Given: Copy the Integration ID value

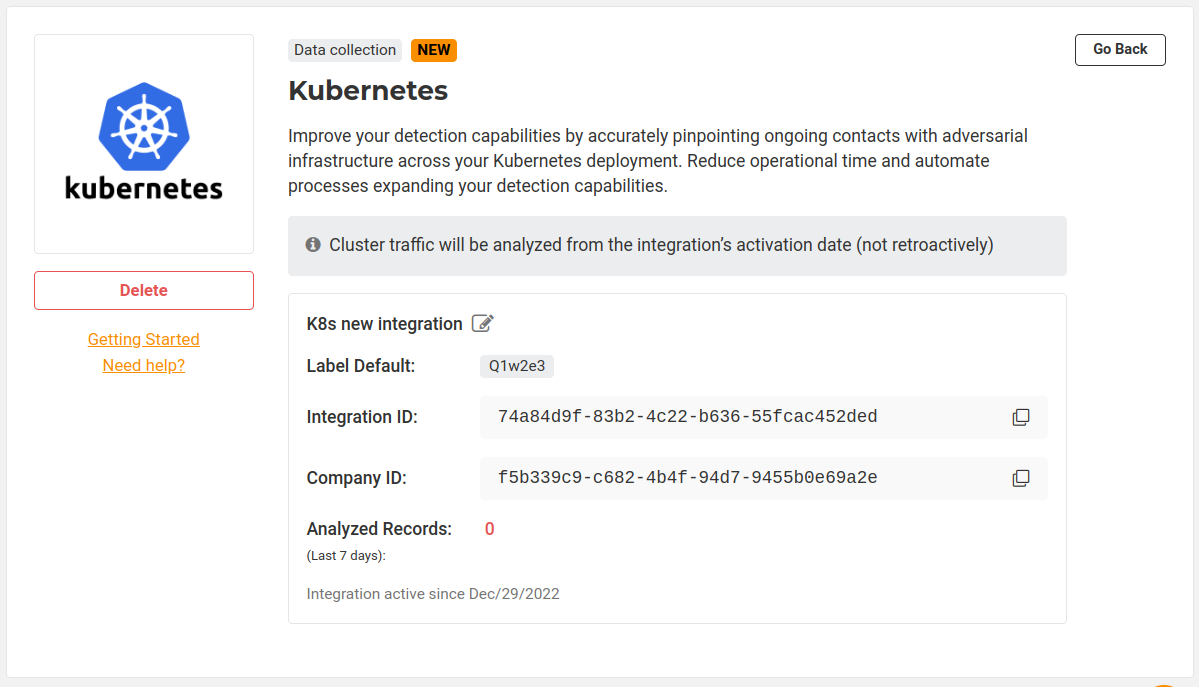Looking at the screenshot, I should coord(1020,417).
